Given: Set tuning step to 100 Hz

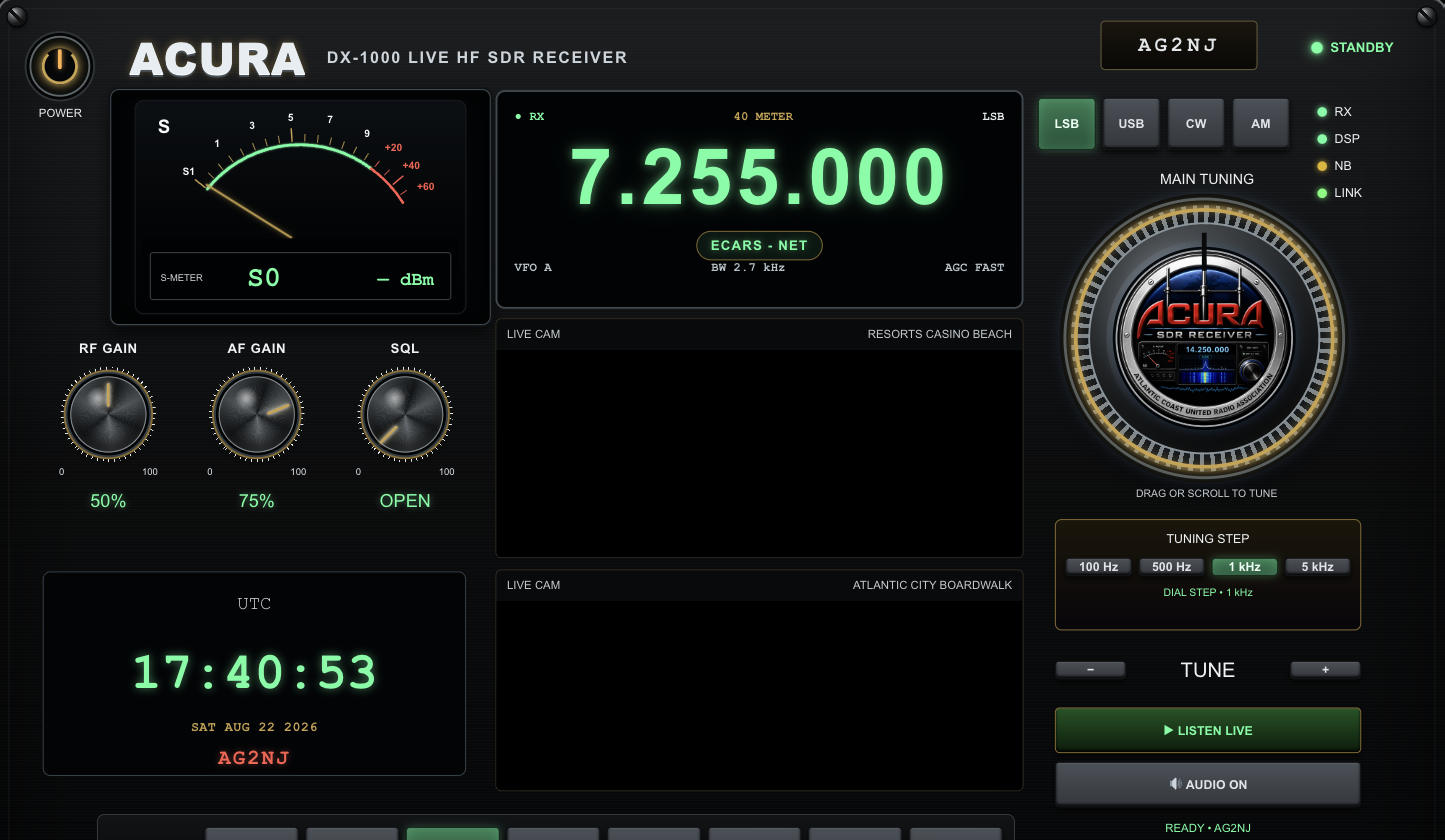Looking at the screenshot, I should point(1098,567).
